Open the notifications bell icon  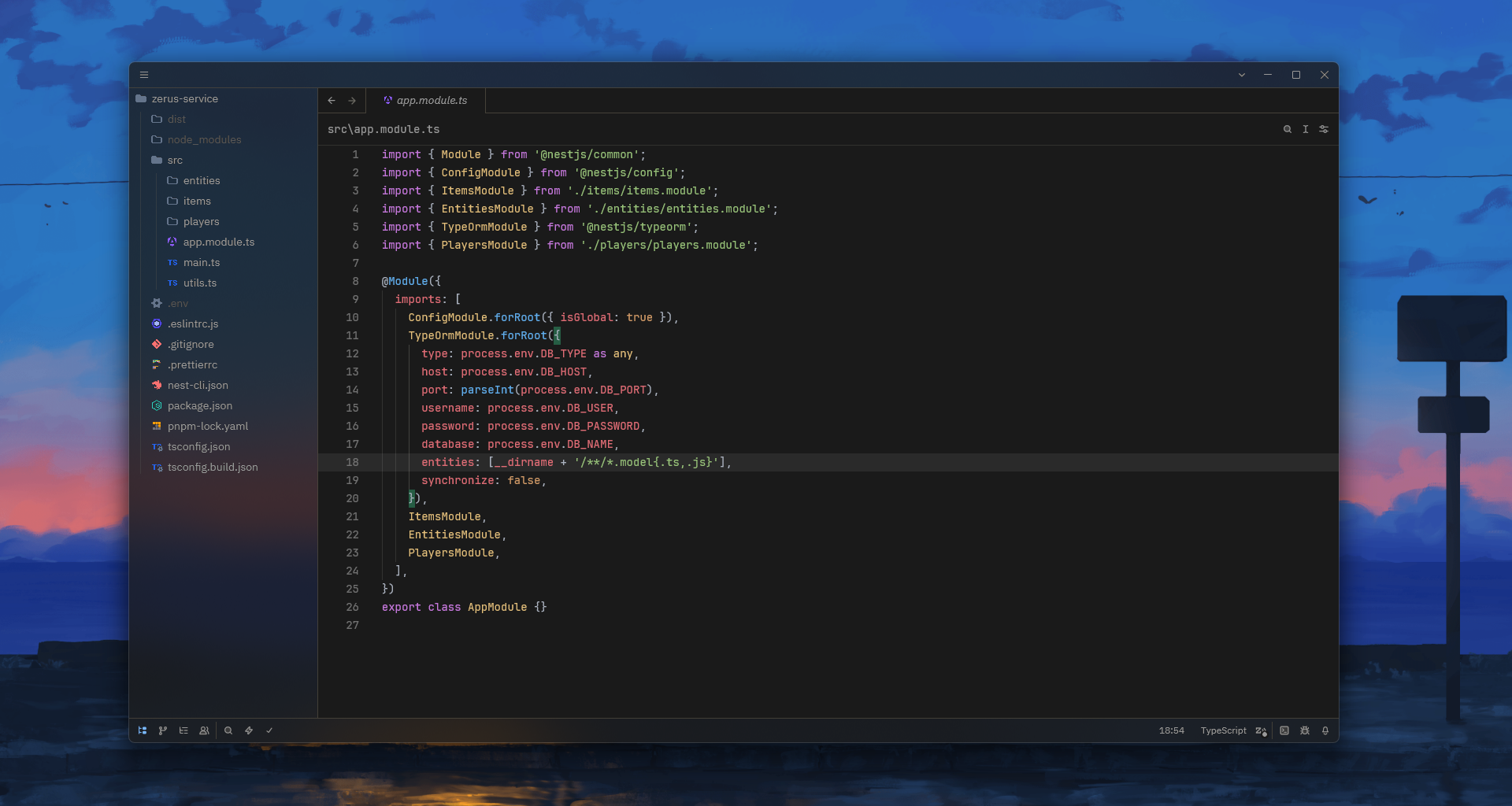(1325, 730)
